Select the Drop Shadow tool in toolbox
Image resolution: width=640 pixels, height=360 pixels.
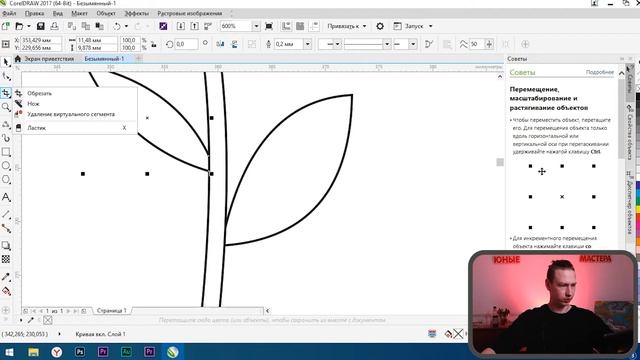[x=6, y=245]
